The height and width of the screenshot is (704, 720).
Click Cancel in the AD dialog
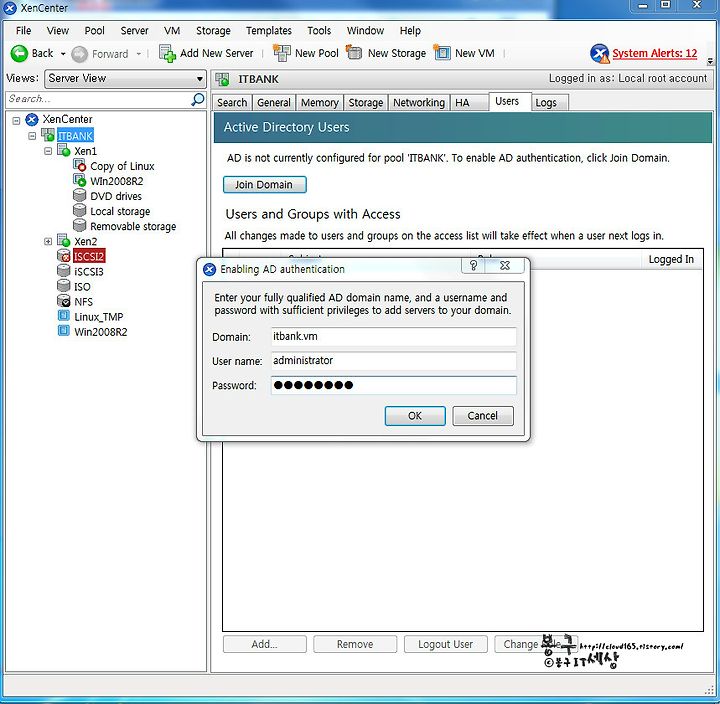[483, 416]
